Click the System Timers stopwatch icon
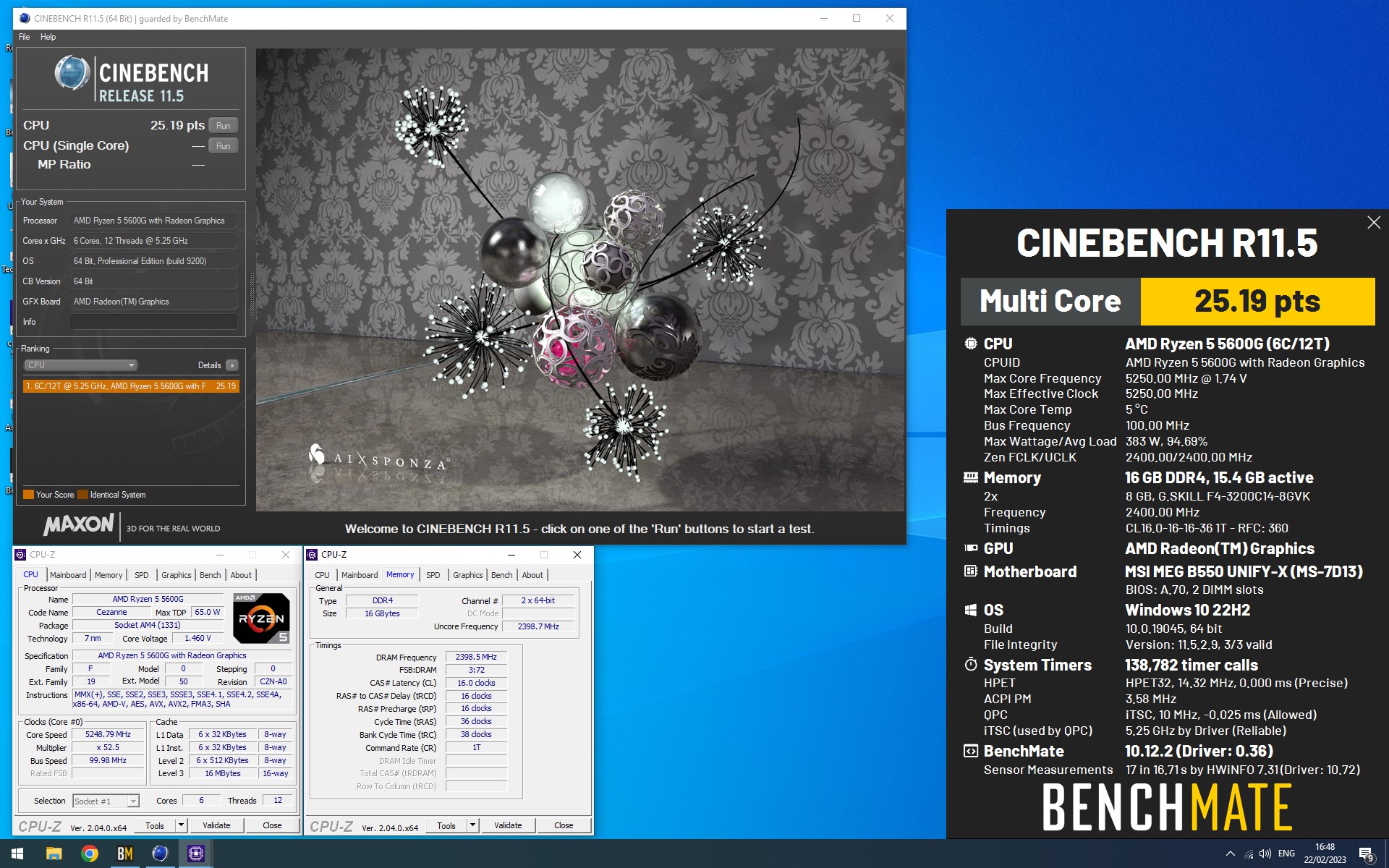This screenshot has width=1389, height=868. (971, 664)
